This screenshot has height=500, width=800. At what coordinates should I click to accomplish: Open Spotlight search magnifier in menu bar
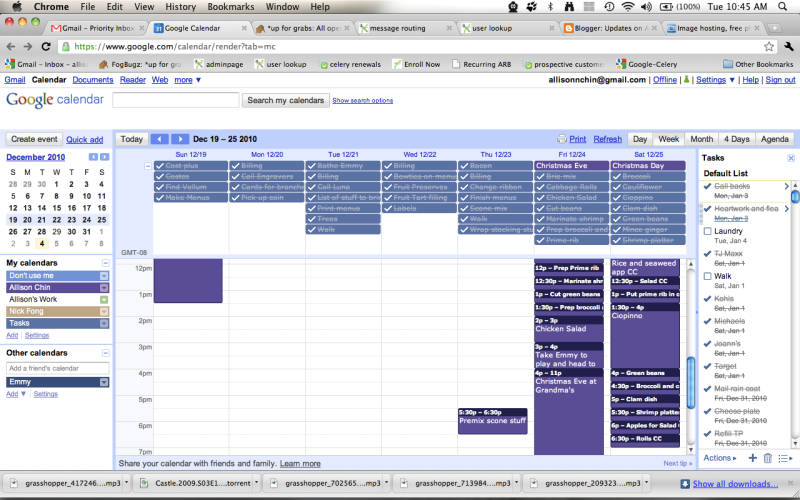[x=782, y=7]
